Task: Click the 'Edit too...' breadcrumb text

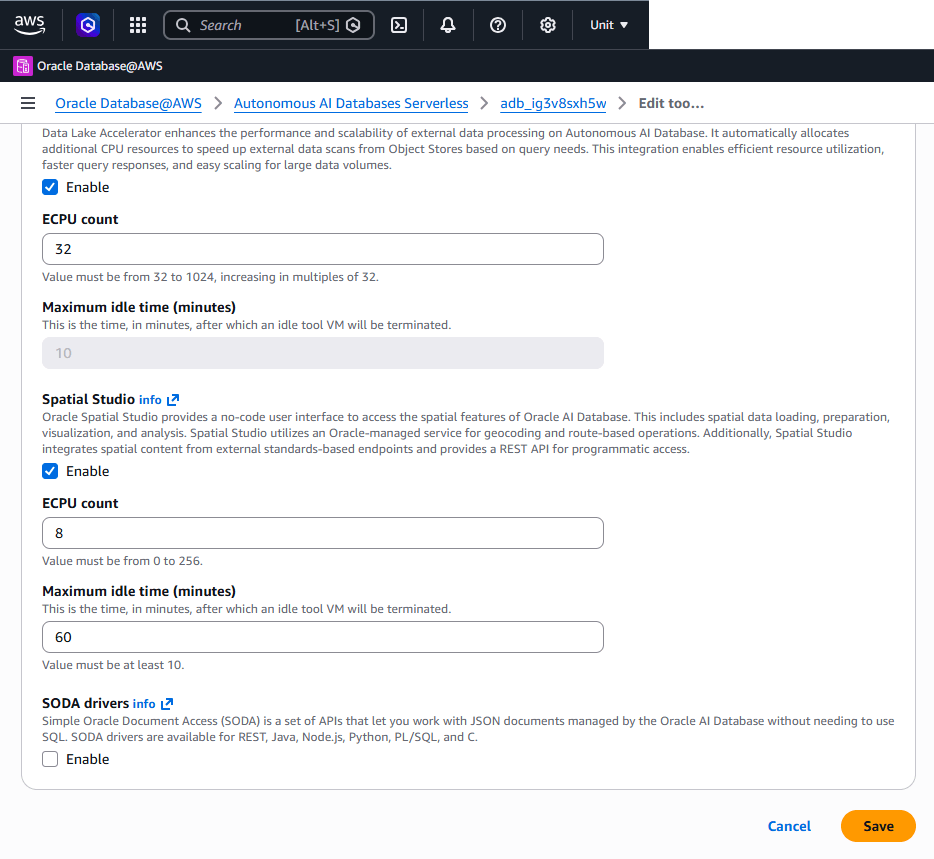Action: (671, 104)
